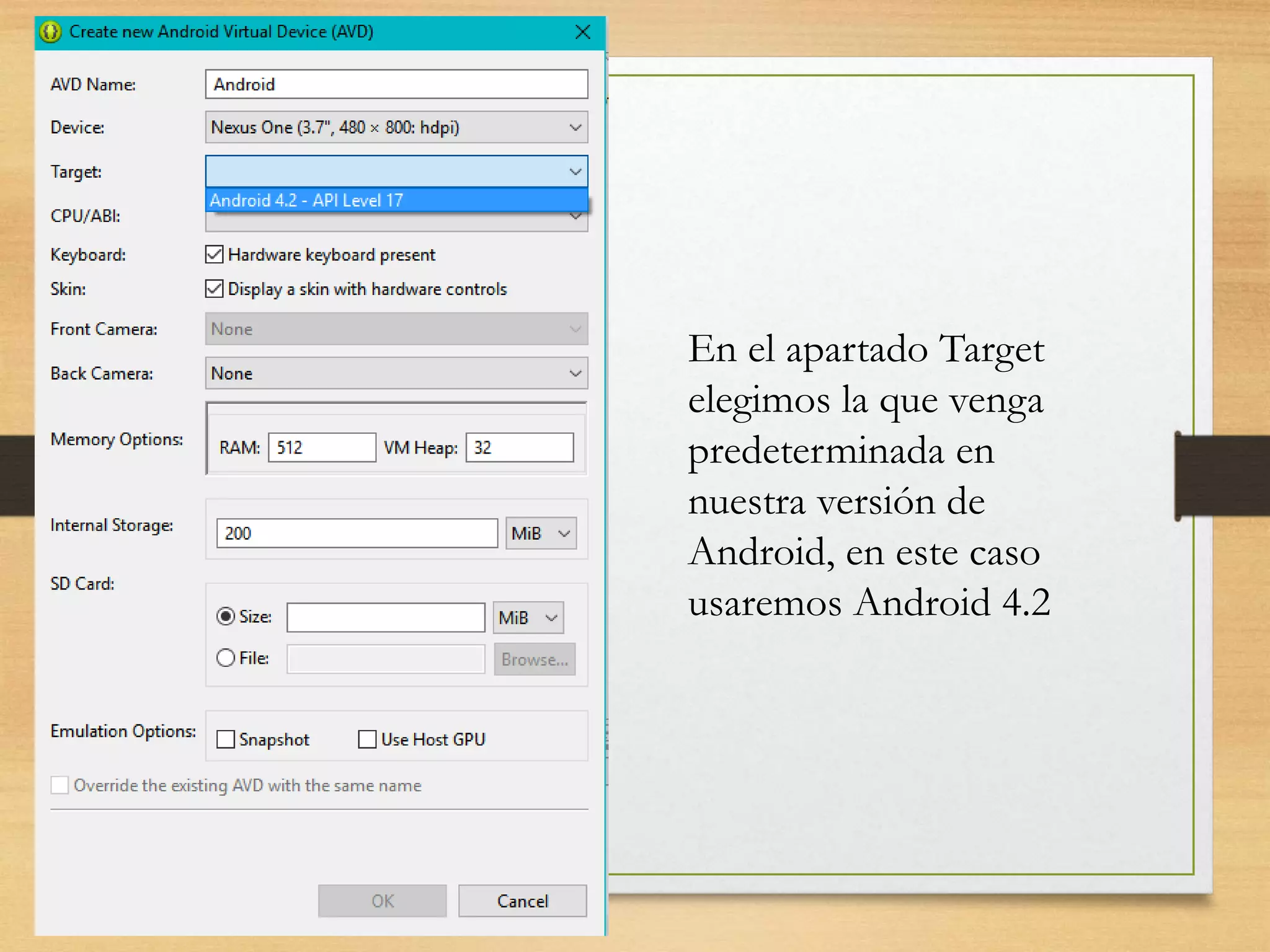Viewport: 1270px width, 952px height.
Task: Click the SD Card file path field
Action: (386, 659)
